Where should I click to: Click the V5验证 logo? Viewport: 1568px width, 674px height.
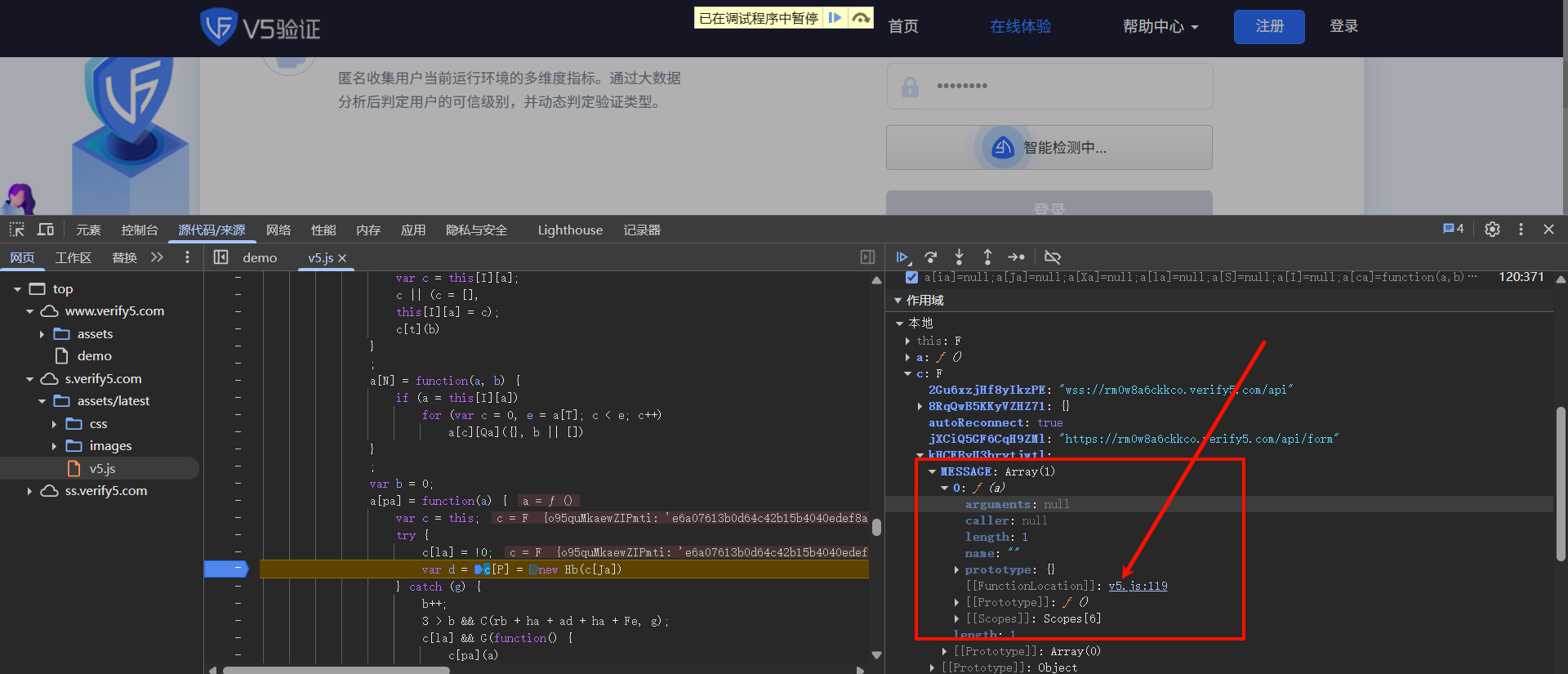click(261, 27)
